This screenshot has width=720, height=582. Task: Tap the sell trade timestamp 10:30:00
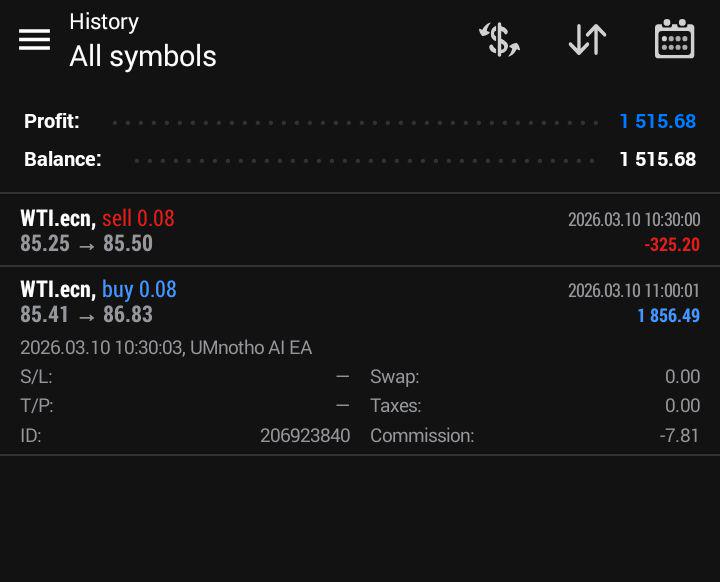click(634, 220)
